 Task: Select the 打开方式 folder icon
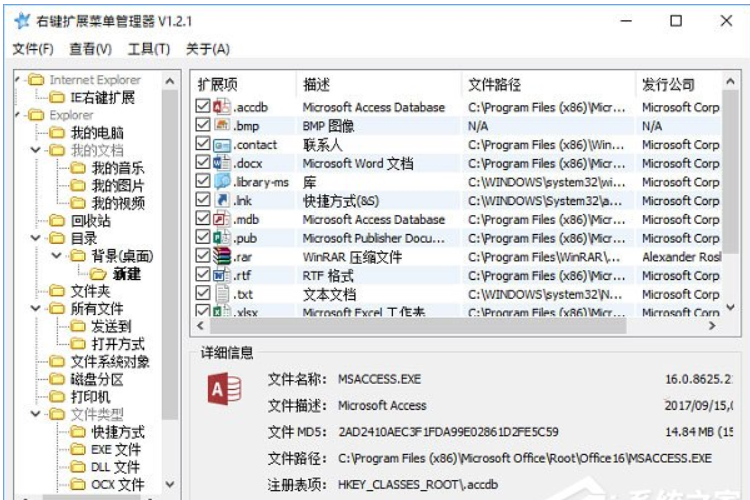[x=77, y=344]
